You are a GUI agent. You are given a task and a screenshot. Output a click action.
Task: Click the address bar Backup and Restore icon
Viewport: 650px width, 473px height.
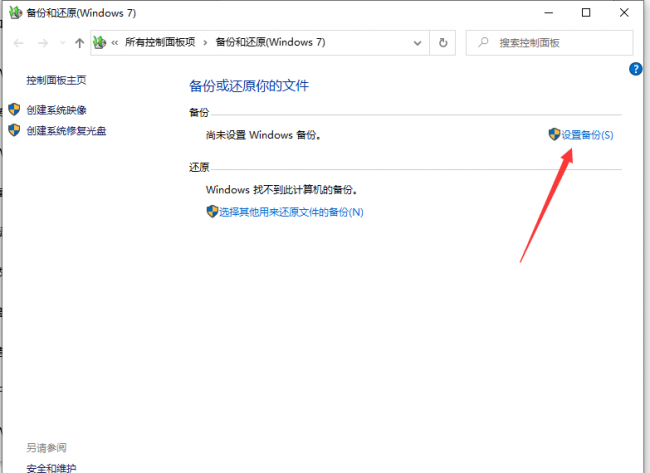99,42
